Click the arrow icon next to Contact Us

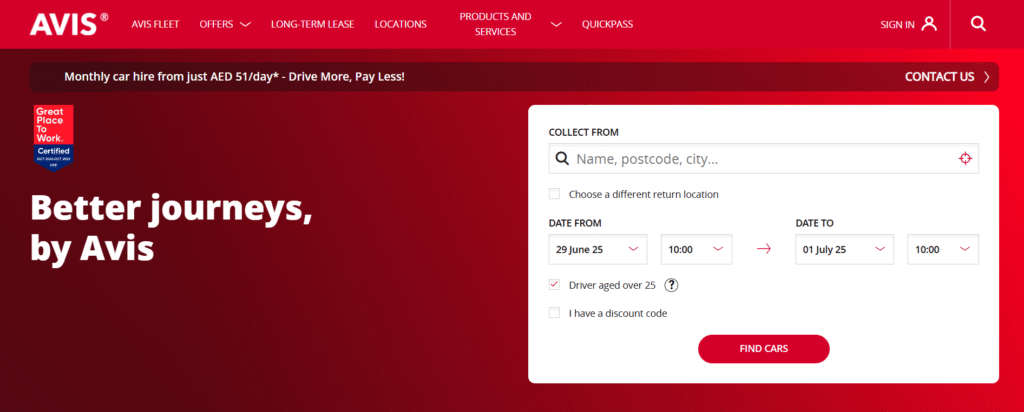987,77
